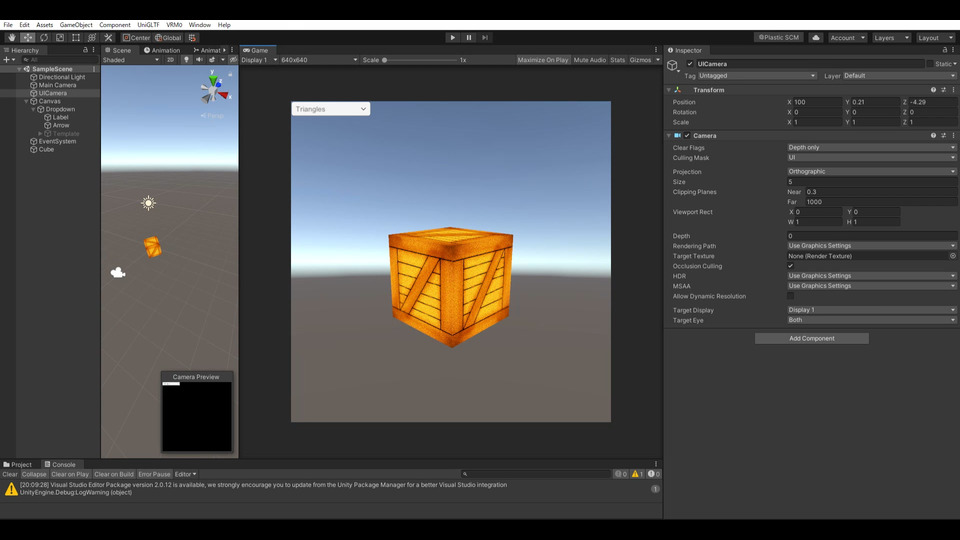Switch to the Console tab
Viewport: 960px width, 540px height.
pyautogui.click(x=63, y=464)
